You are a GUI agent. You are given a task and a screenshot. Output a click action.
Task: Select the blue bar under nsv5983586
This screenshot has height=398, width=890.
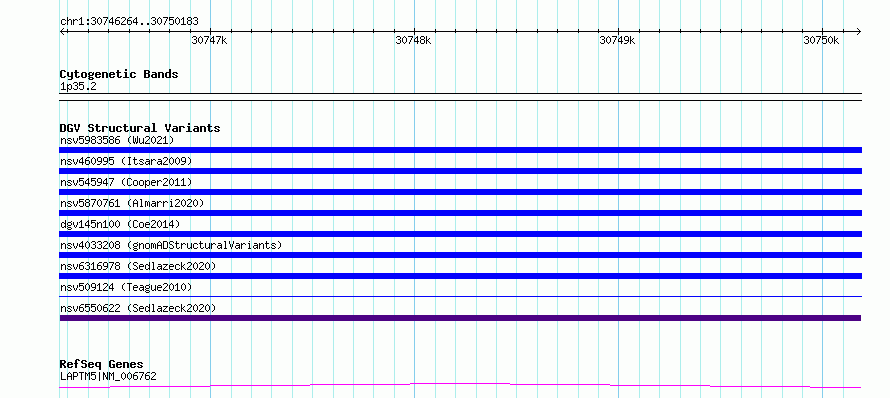click(x=460, y=150)
